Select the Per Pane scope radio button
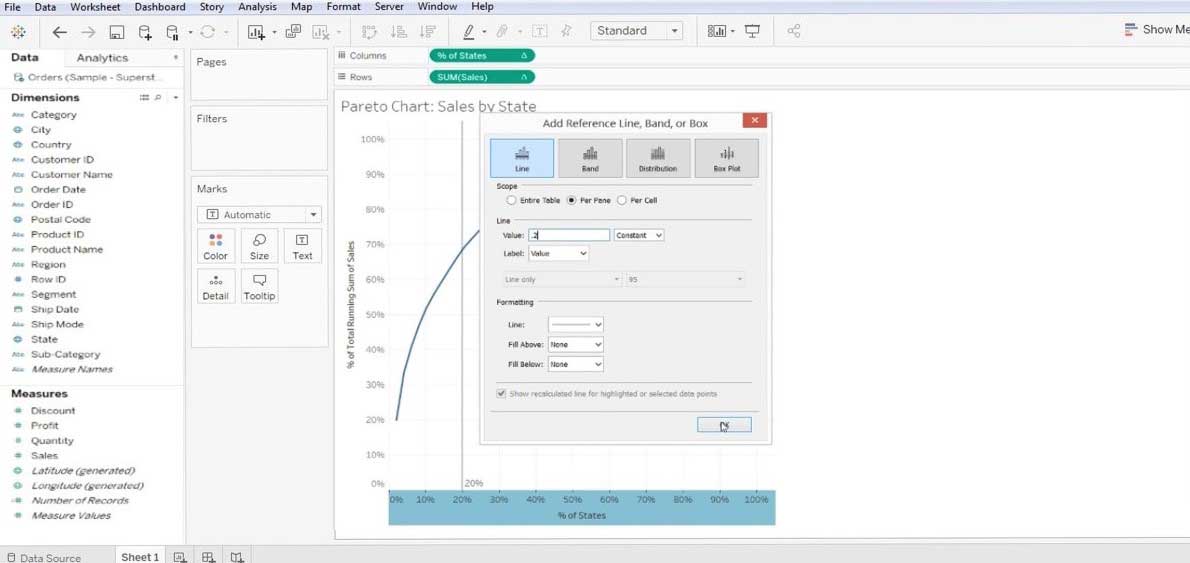 [x=572, y=201]
